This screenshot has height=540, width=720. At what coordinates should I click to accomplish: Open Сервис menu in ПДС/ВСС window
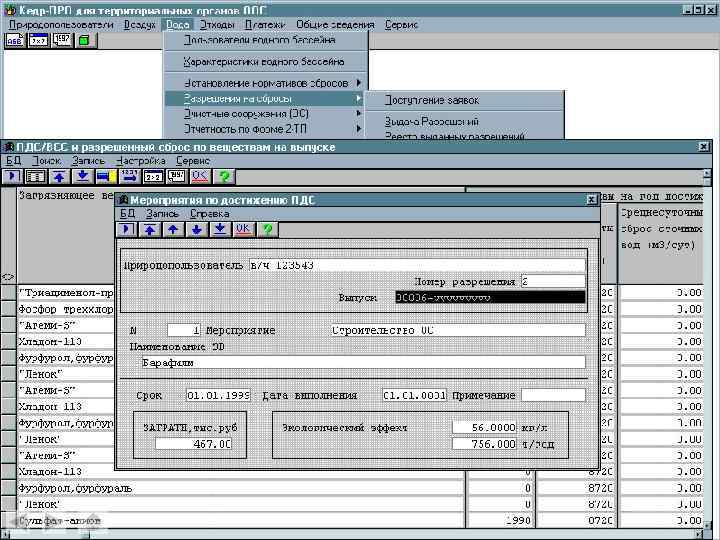coord(193,161)
